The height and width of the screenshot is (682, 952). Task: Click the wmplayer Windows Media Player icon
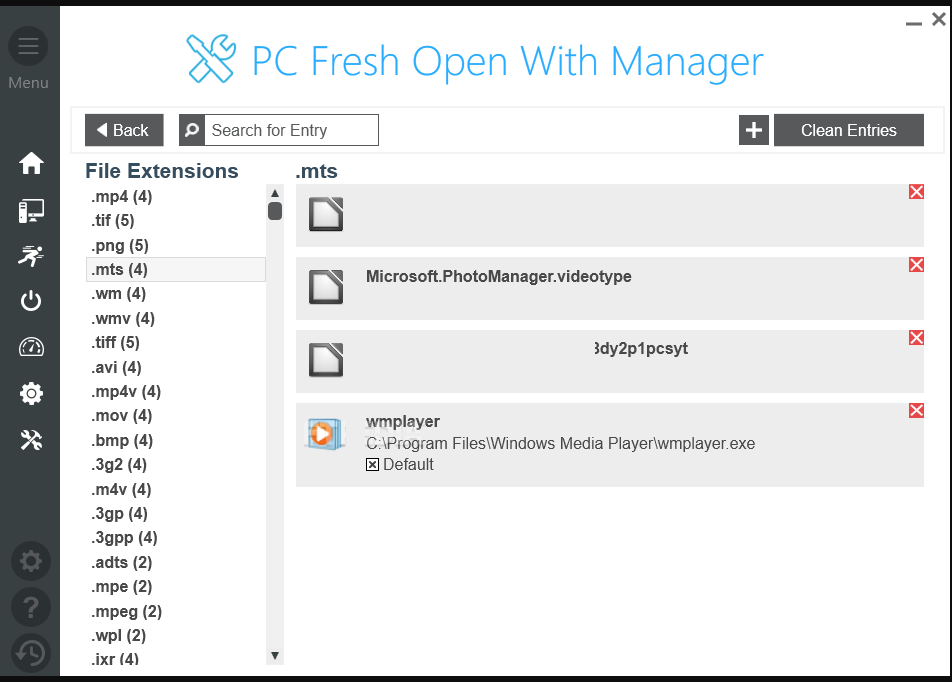pyautogui.click(x=324, y=434)
